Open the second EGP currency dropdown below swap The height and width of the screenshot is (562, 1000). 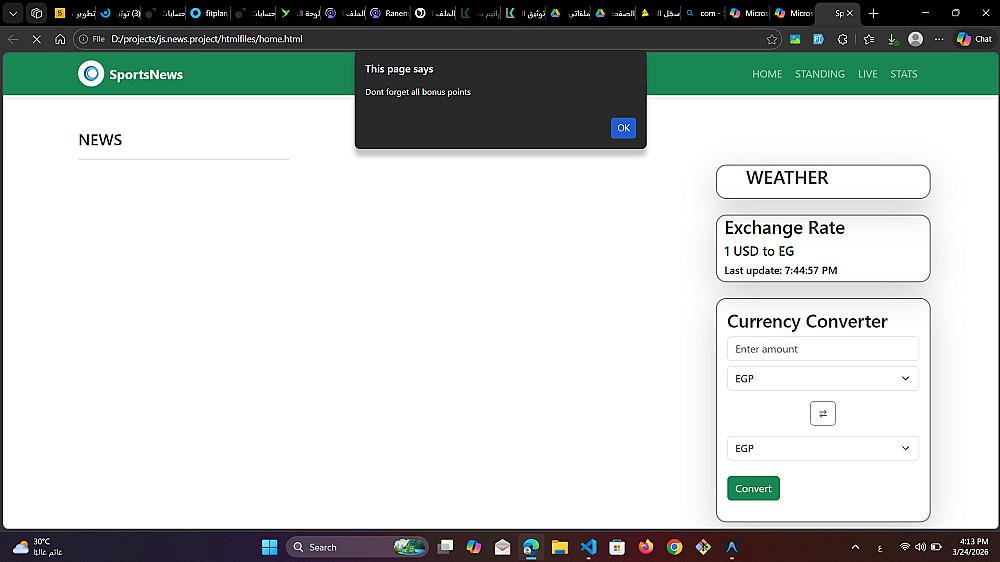823,448
